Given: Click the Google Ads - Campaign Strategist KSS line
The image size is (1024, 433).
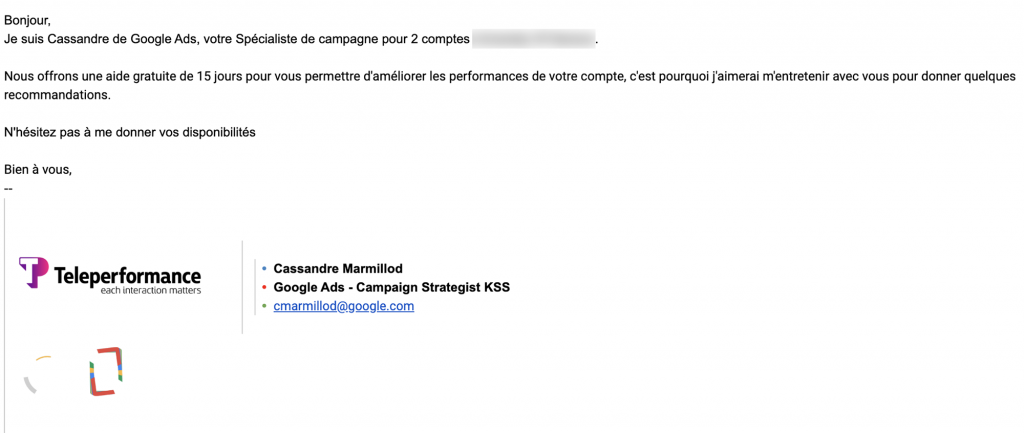Looking at the screenshot, I should coord(391,288).
